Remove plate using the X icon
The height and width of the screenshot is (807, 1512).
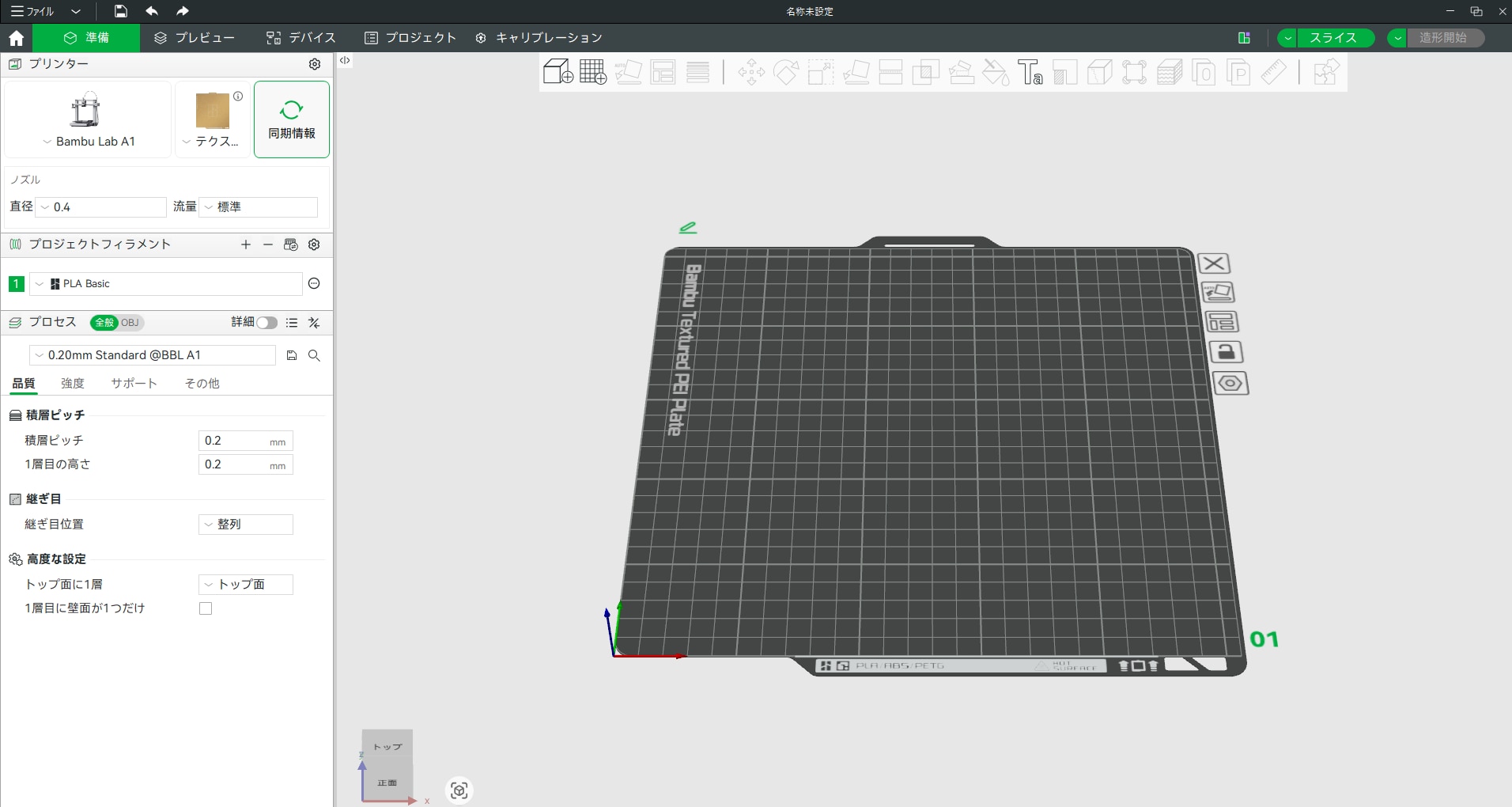1214,263
